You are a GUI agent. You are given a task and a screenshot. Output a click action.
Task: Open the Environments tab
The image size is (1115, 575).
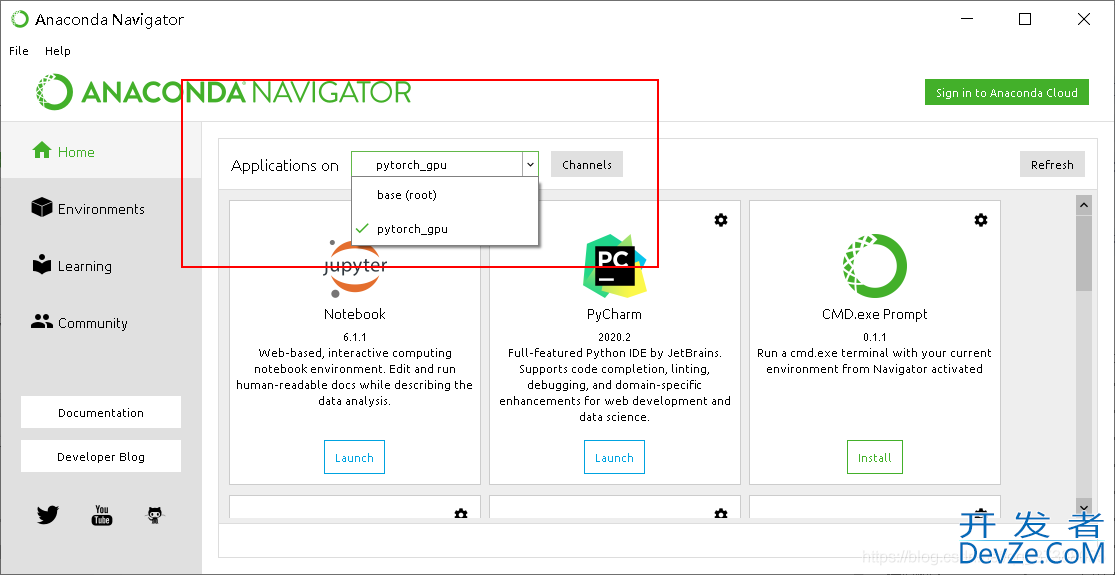101,209
